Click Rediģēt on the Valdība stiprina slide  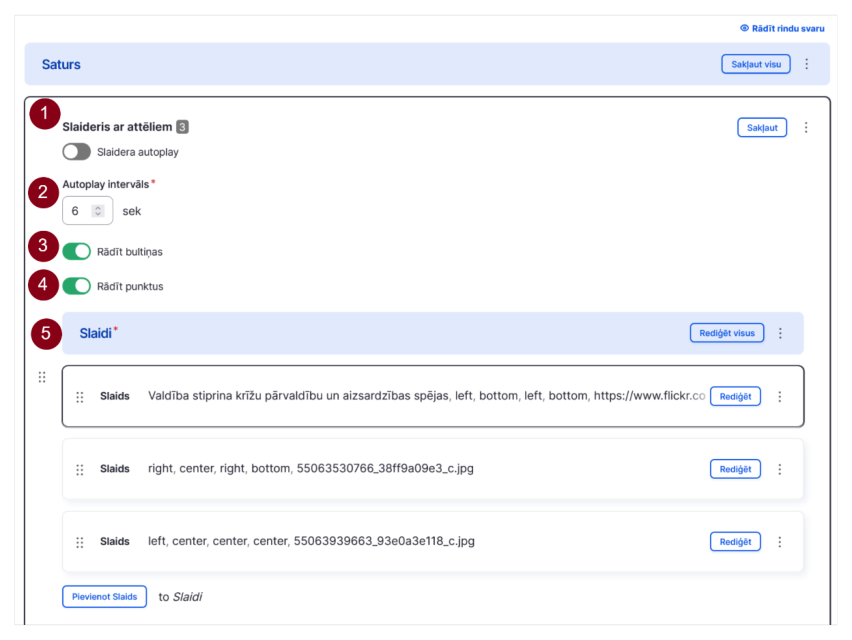(x=735, y=397)
